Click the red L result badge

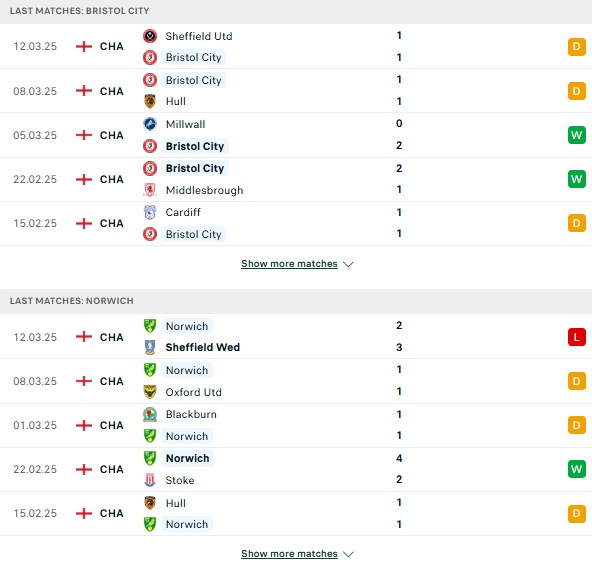[577, 337]
